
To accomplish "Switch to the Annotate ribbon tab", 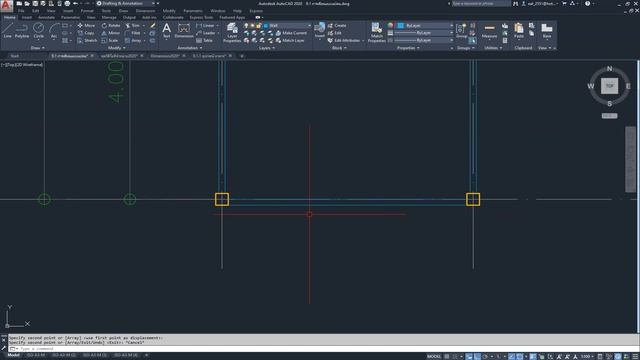I will coord(46,18).
